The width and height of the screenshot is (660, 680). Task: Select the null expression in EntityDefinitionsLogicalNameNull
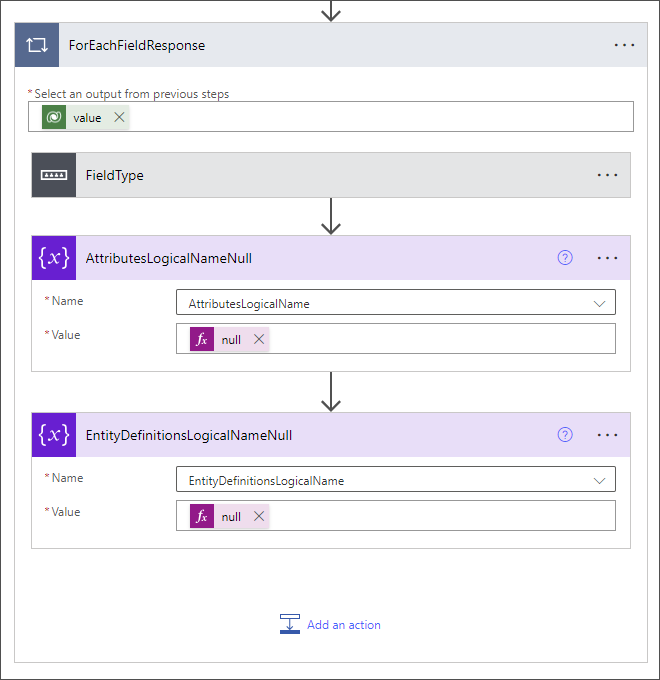231,517
